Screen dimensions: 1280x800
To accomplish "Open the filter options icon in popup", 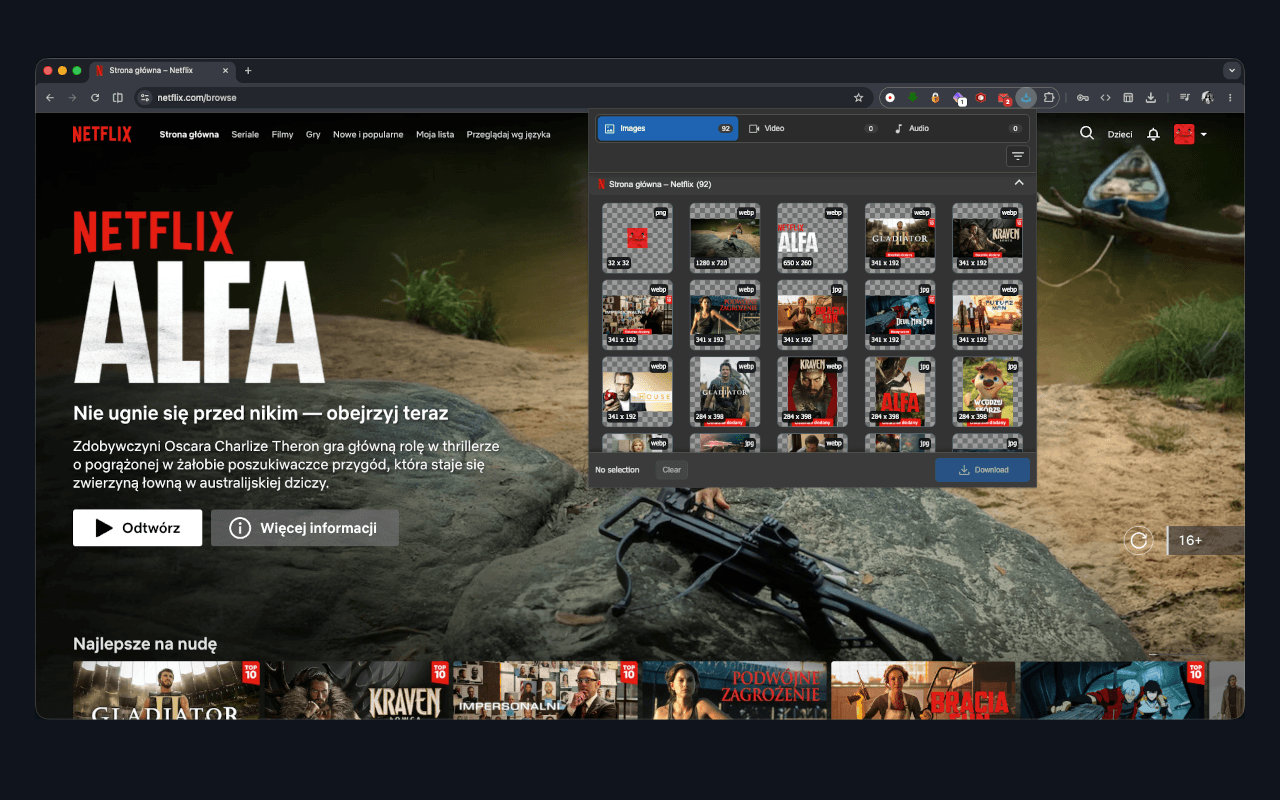I will [1017, 156].
